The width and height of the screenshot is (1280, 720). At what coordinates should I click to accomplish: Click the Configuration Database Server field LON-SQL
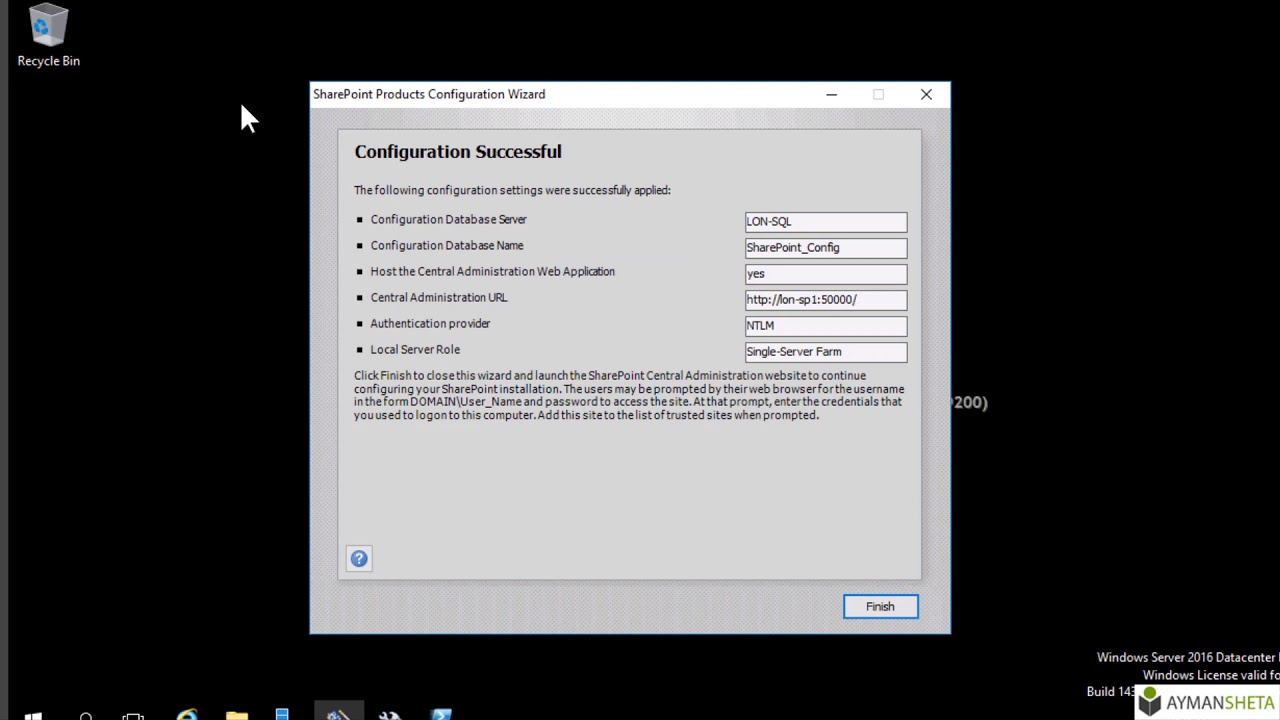click(826, 221)
